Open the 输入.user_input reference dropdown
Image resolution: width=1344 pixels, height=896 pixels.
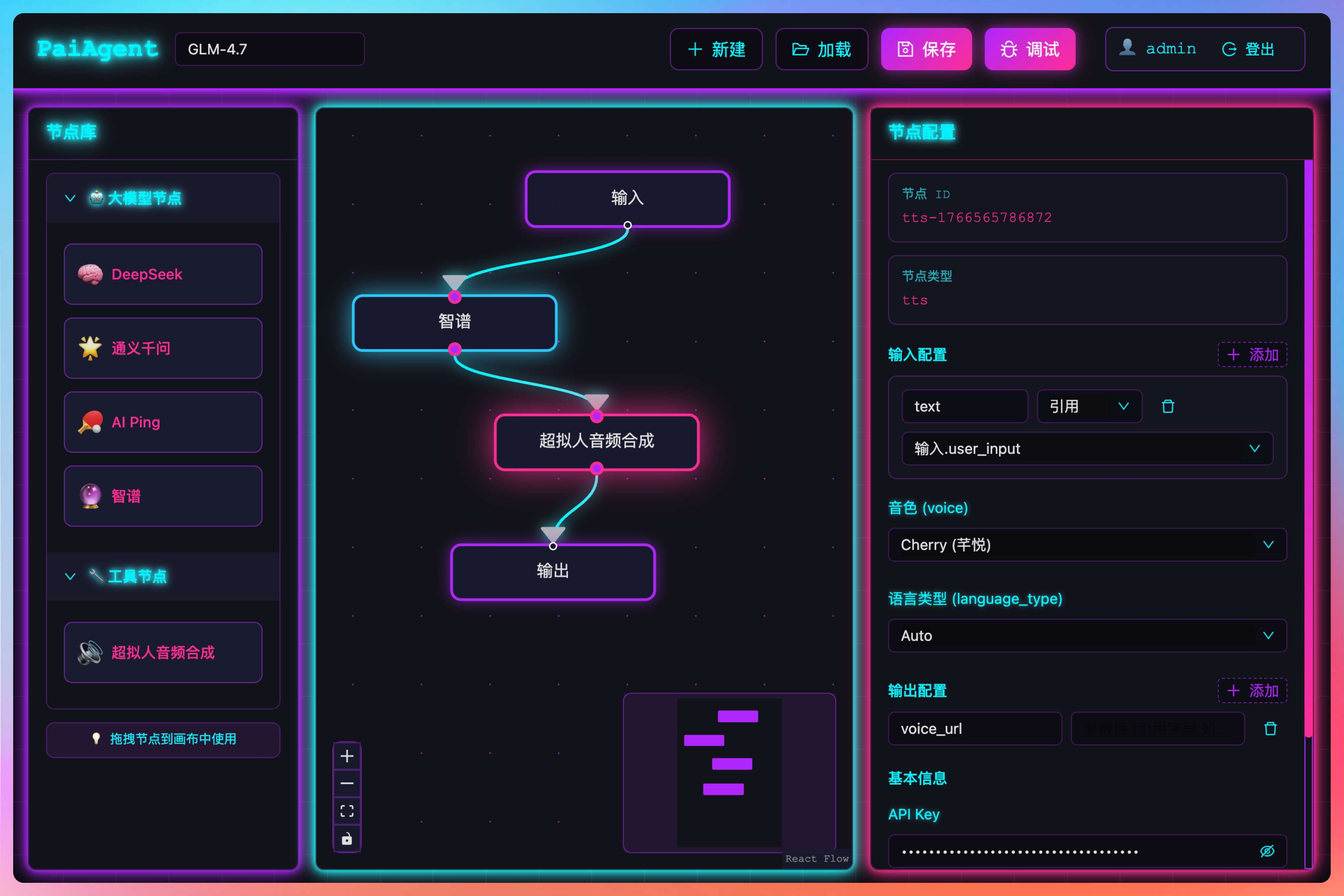pyautogui.click(x=1087, y=449)
